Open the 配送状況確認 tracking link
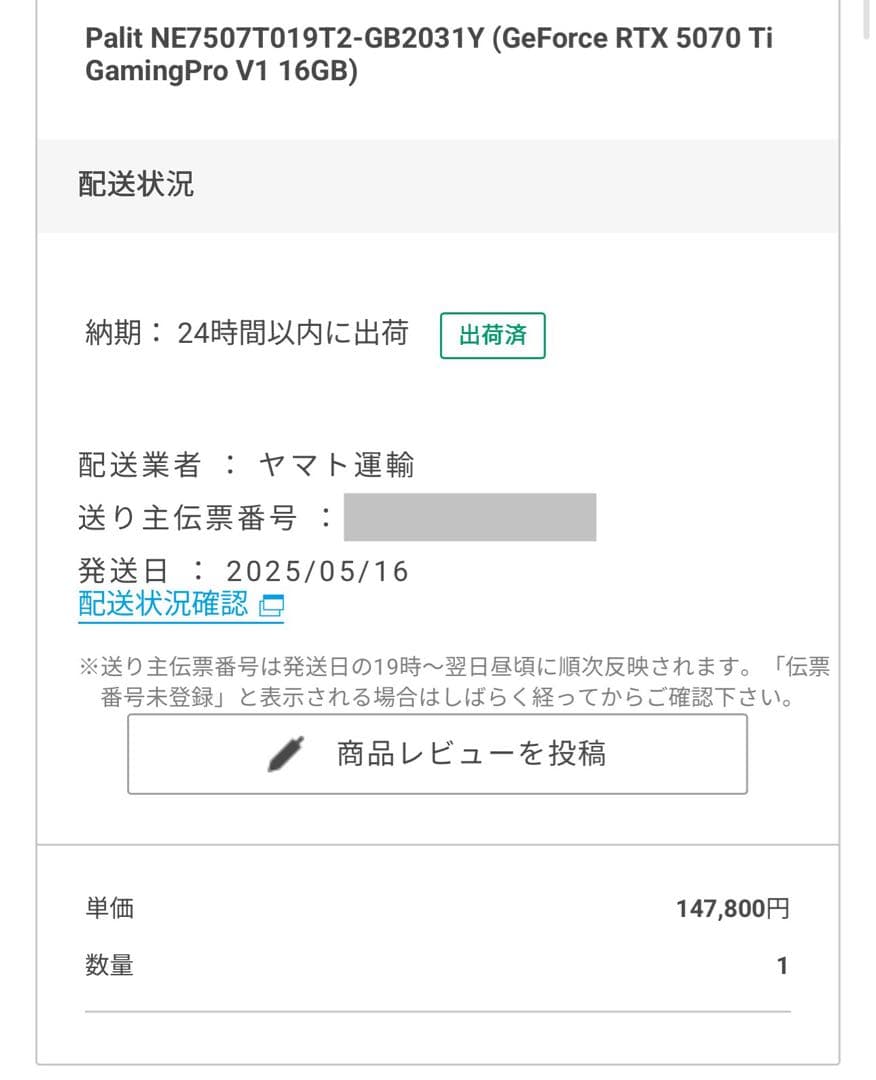Screen dimensions: 876x1080 click(x=163, y=605)
